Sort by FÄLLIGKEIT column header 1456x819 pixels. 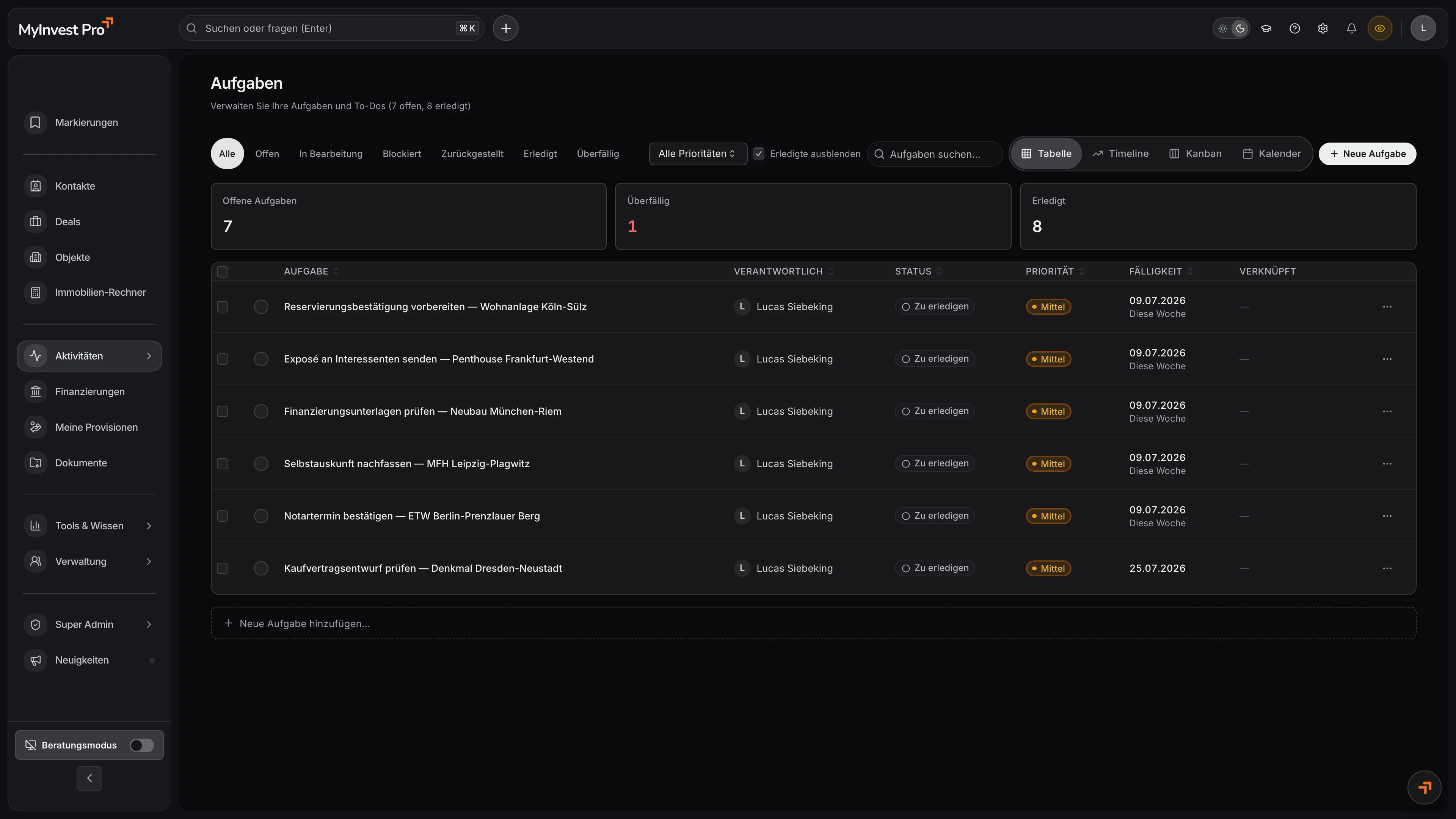1161,271
